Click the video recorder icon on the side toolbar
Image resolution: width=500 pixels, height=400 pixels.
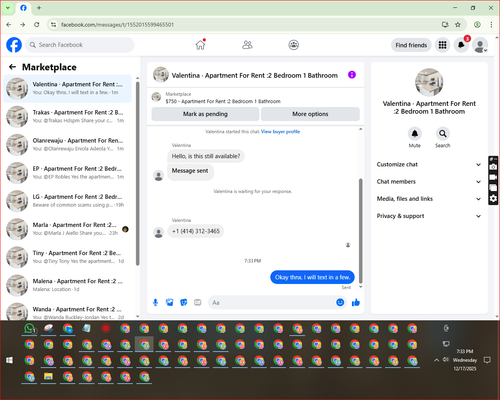coord(493,177)
